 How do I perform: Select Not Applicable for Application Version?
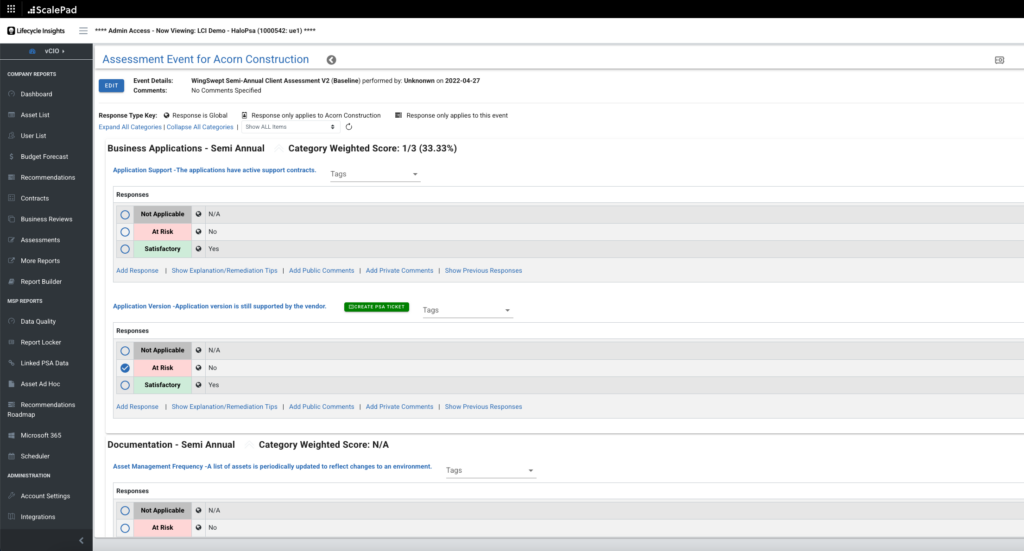pos(125,351)
